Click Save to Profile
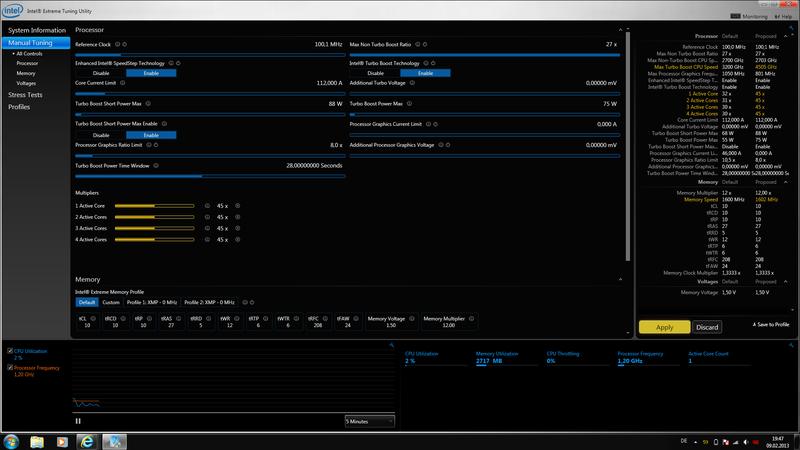This screenshot has height=450, width=800. 771,324
